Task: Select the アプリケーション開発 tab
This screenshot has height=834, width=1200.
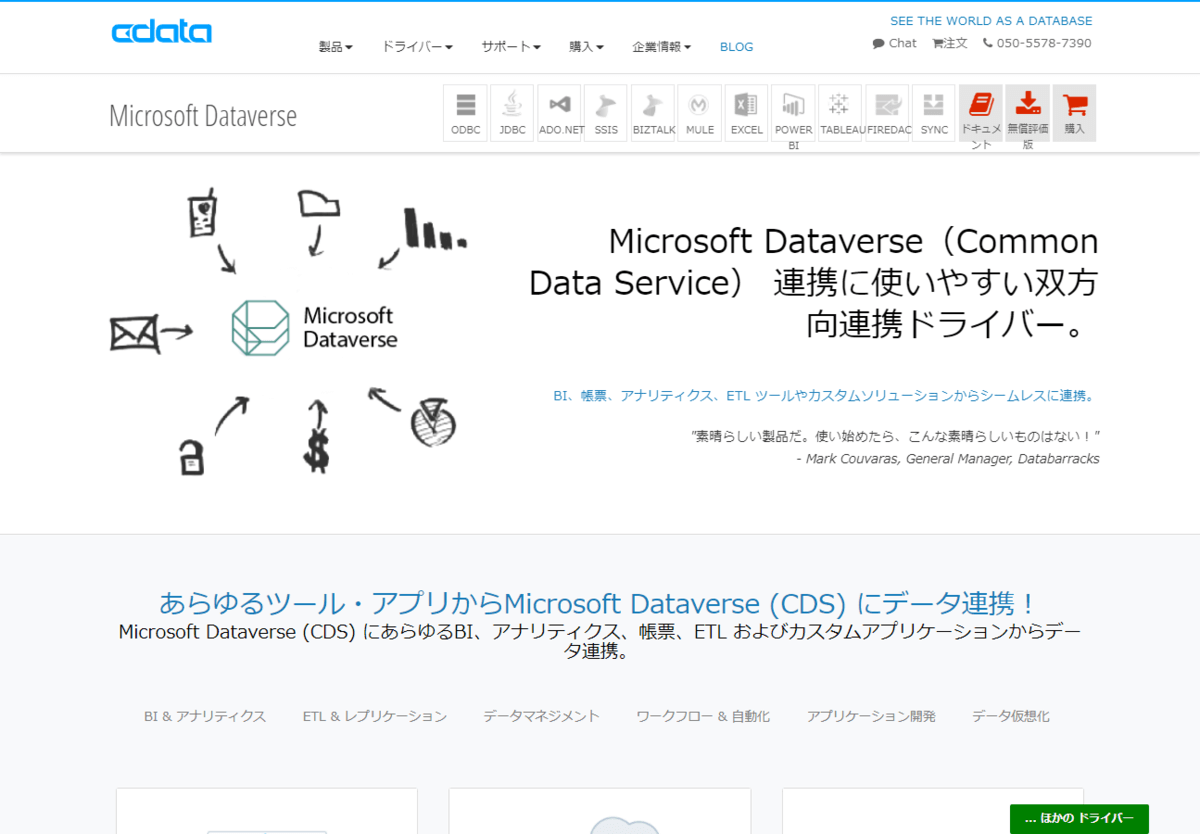Action: 871,716
